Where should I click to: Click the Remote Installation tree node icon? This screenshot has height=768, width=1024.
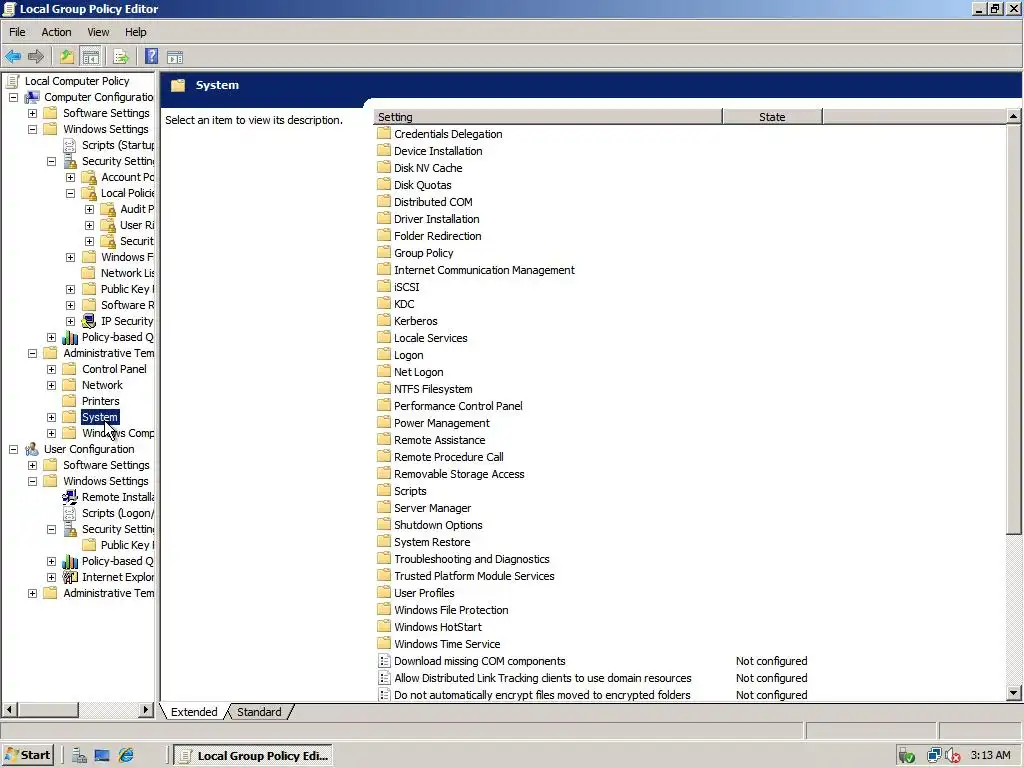70,497
